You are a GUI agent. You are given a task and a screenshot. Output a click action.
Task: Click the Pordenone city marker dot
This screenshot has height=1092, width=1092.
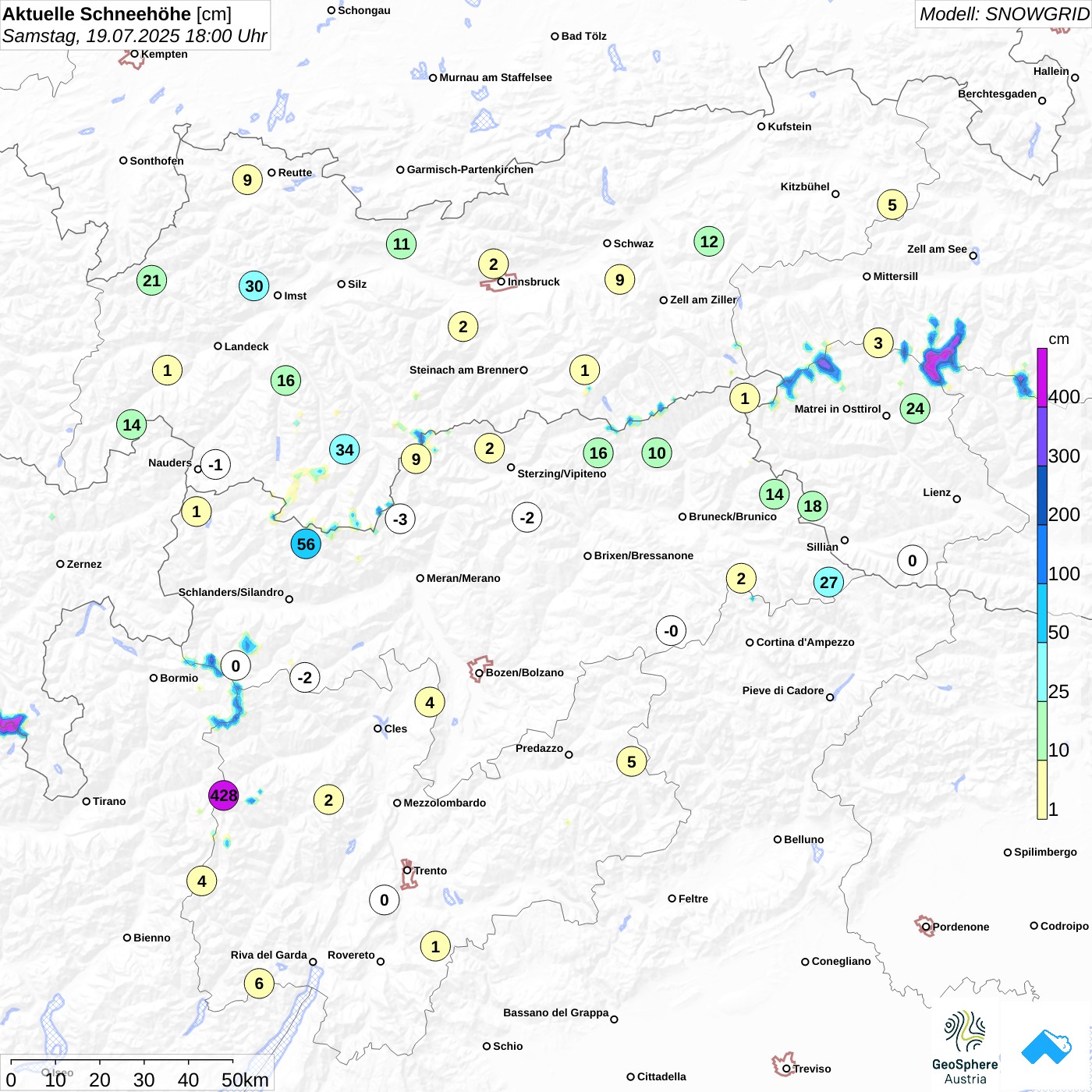click(x=926, y=927)
